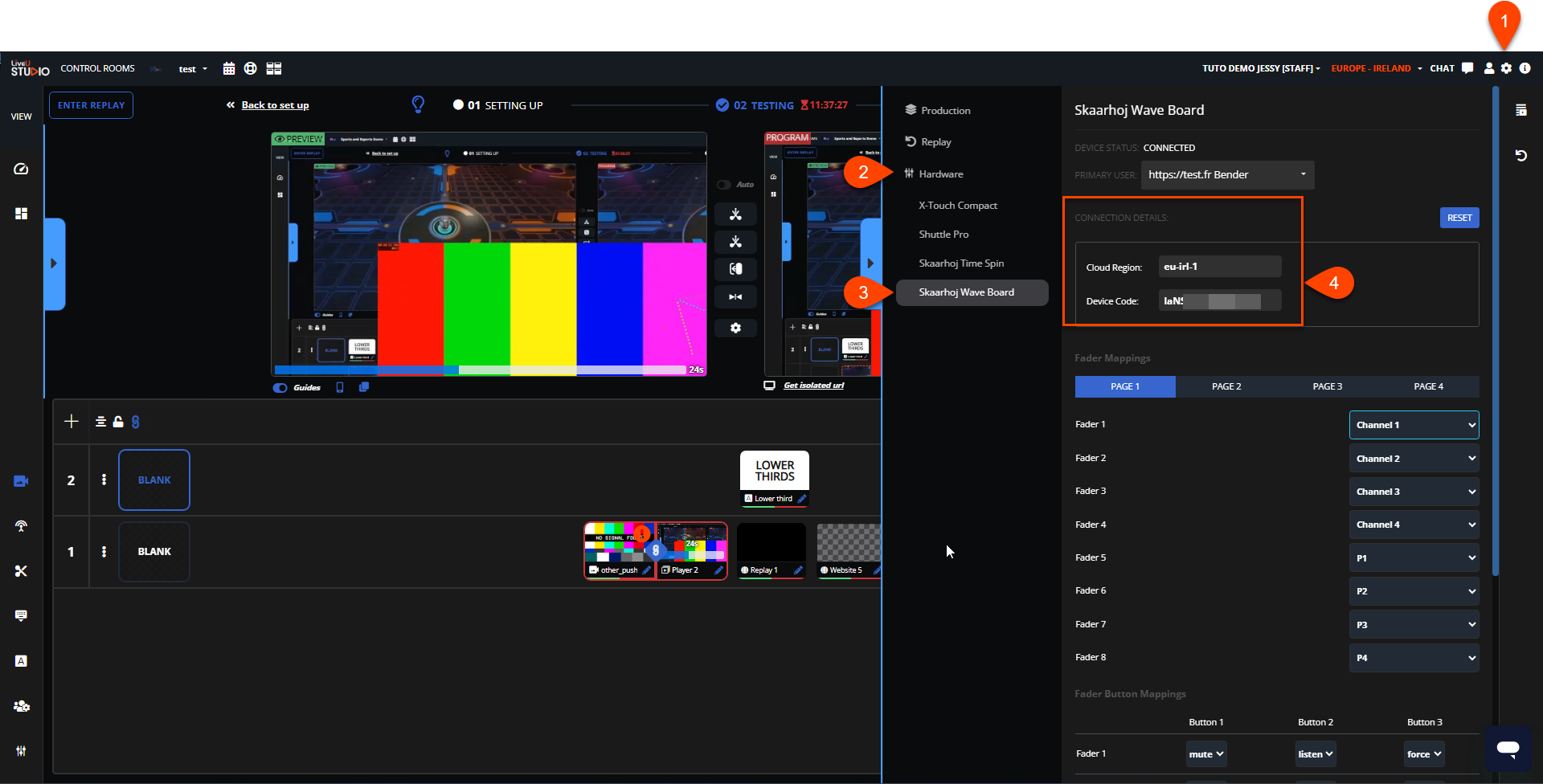Switch to the PAGE 2 tab
The width and height of the screenshot is (1543, 784).
pyautogui.click(x=1226, y=386)
